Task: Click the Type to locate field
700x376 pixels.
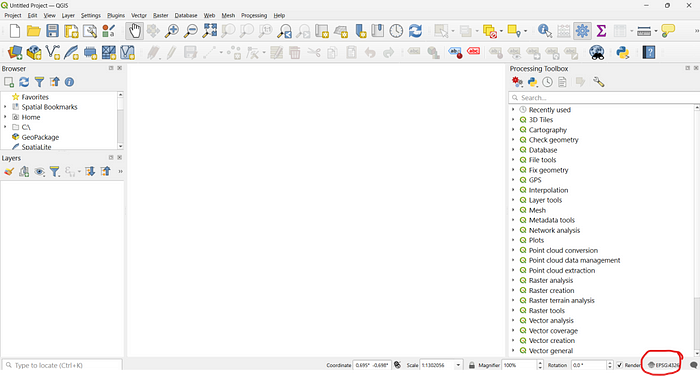Action: pos(62,365)
